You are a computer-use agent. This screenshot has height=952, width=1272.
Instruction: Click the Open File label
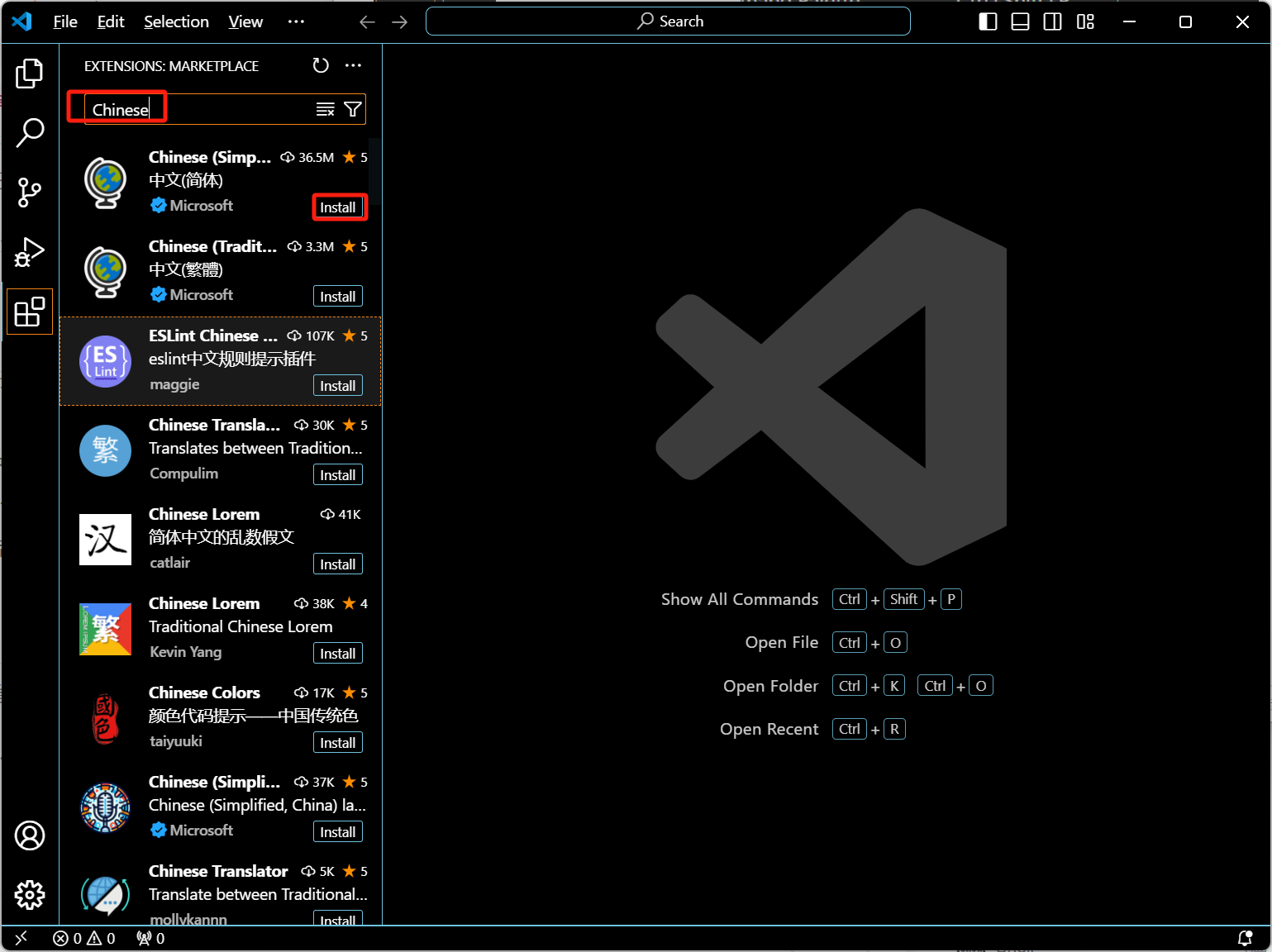[782, 642]
